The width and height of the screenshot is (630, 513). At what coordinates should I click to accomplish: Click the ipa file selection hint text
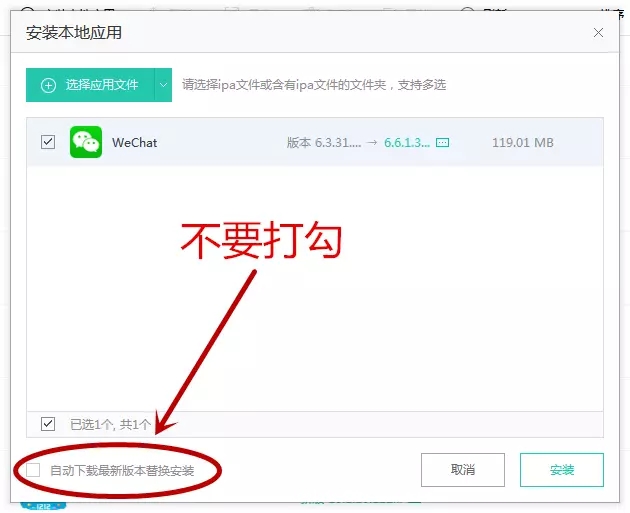[313, 85]
